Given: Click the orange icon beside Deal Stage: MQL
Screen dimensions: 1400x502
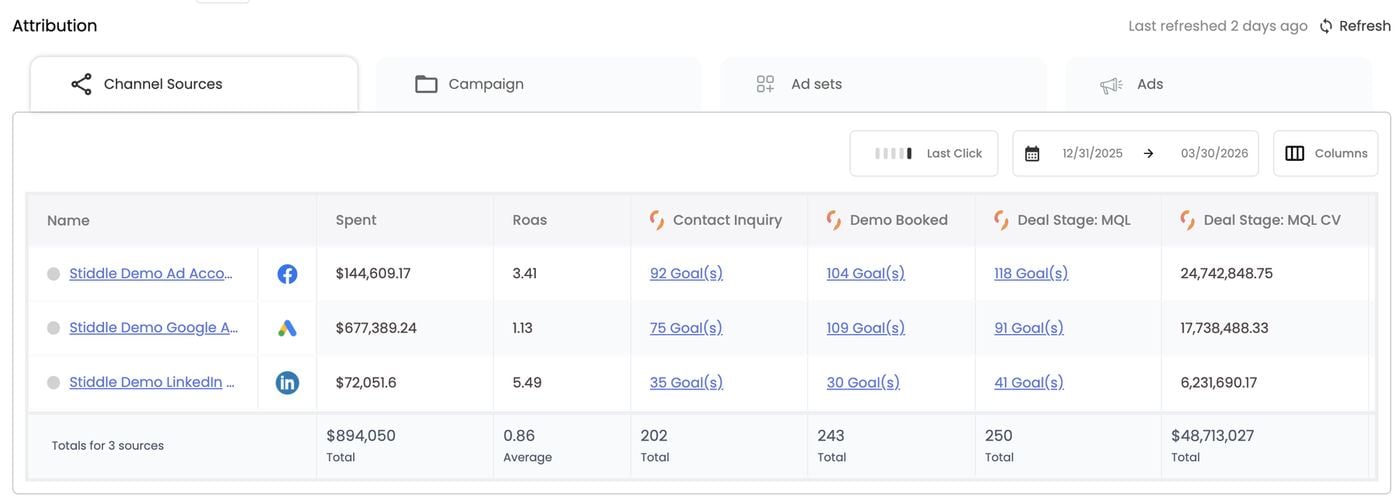Looking at the screenshot, I should pos(1001,220).
